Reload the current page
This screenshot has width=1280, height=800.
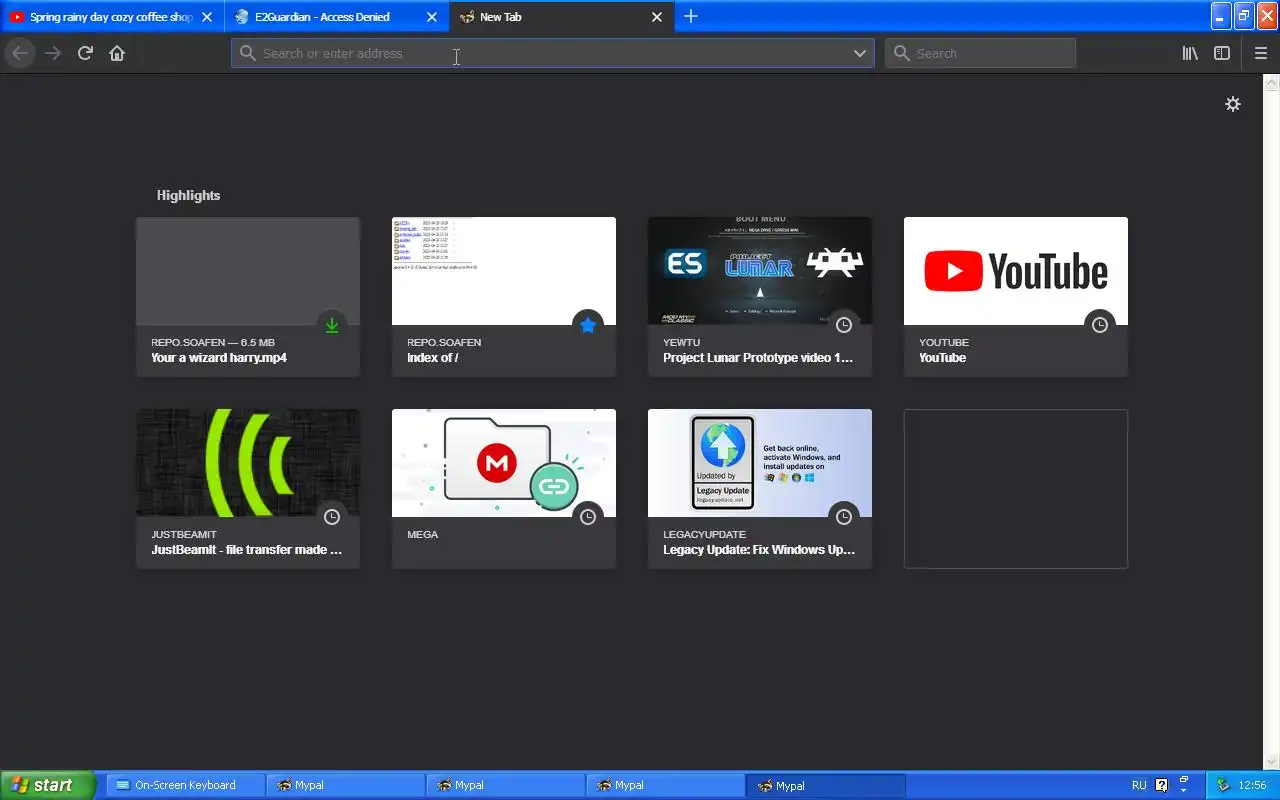[85, 53]
